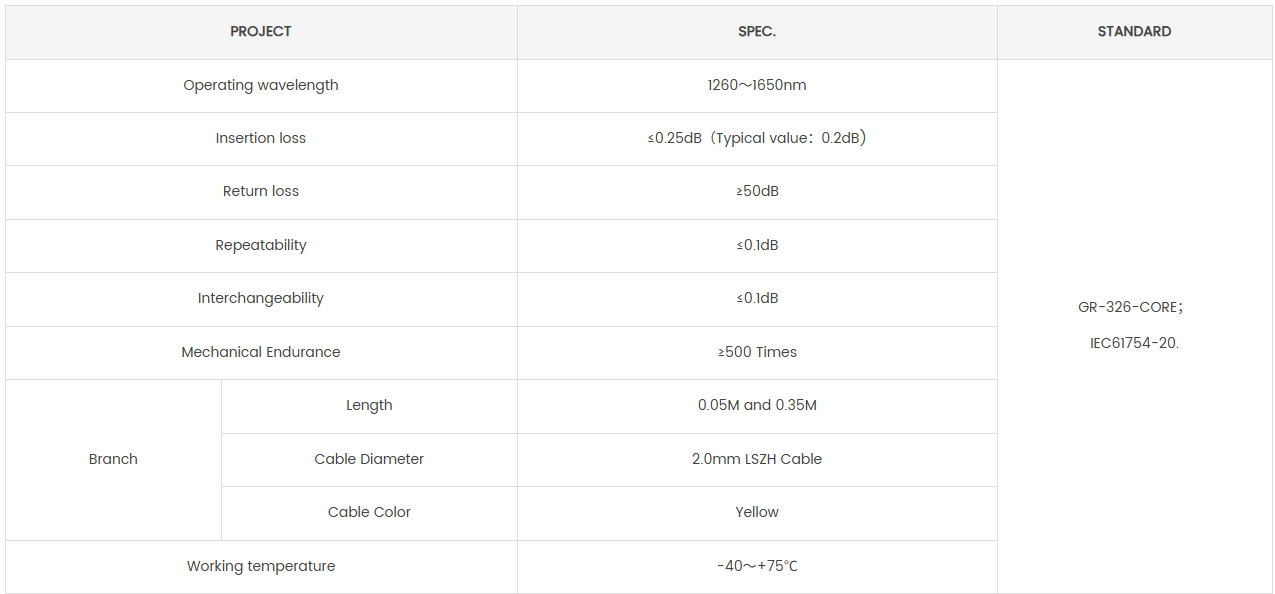Click the 2.0mm LSZH Cable value

pyautogui.click(x=757, y=460)
